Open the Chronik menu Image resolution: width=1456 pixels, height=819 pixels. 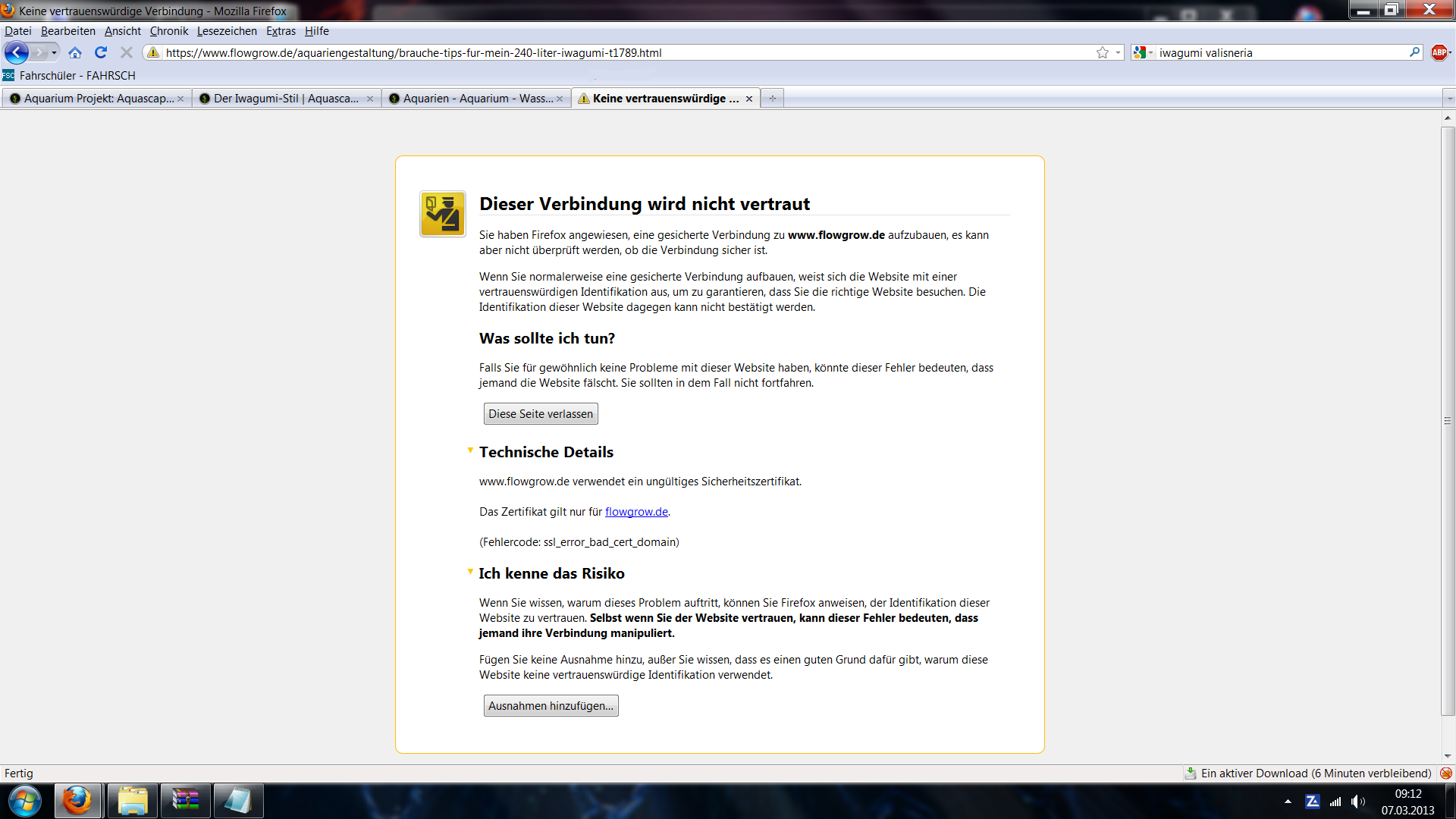169,31
